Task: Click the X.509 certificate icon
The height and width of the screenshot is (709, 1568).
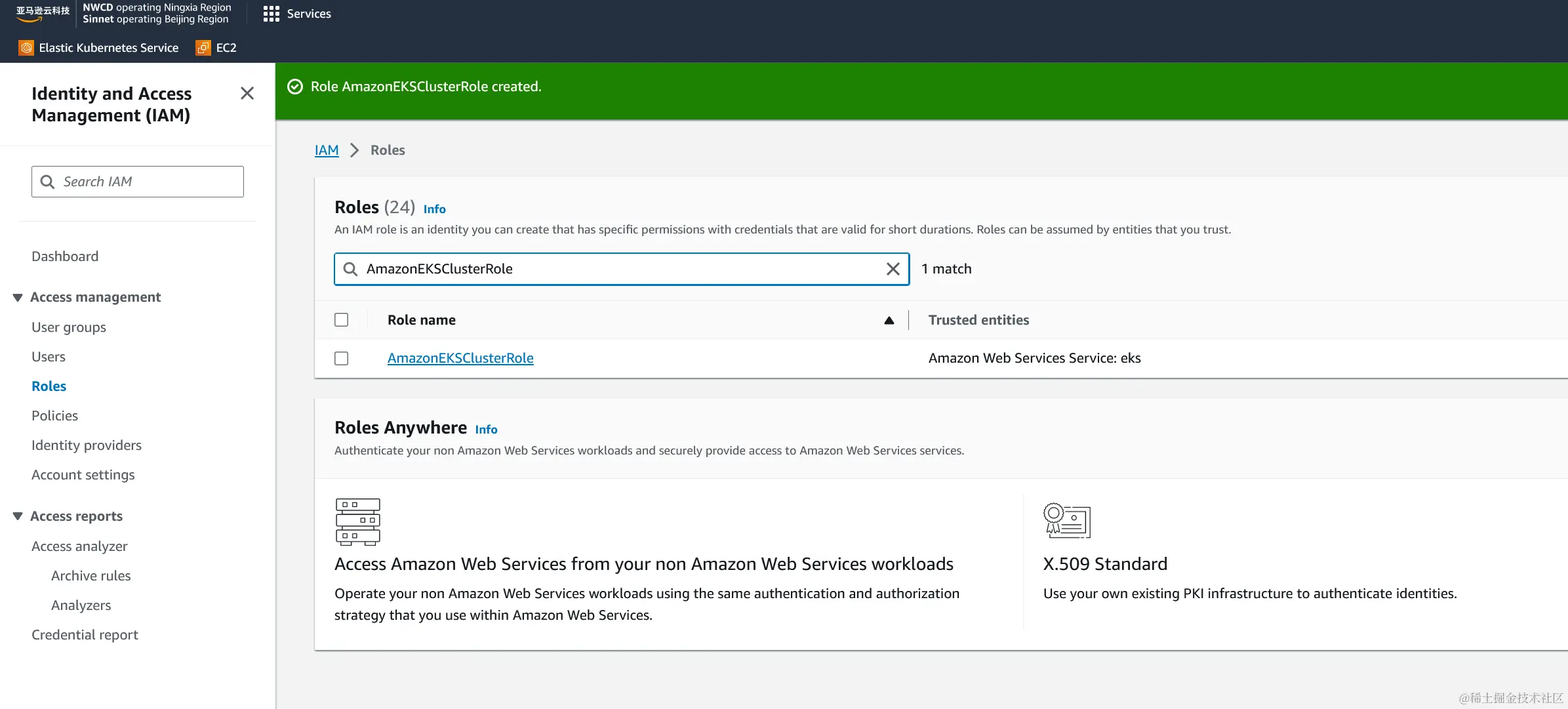Action: click(1066, 521)
